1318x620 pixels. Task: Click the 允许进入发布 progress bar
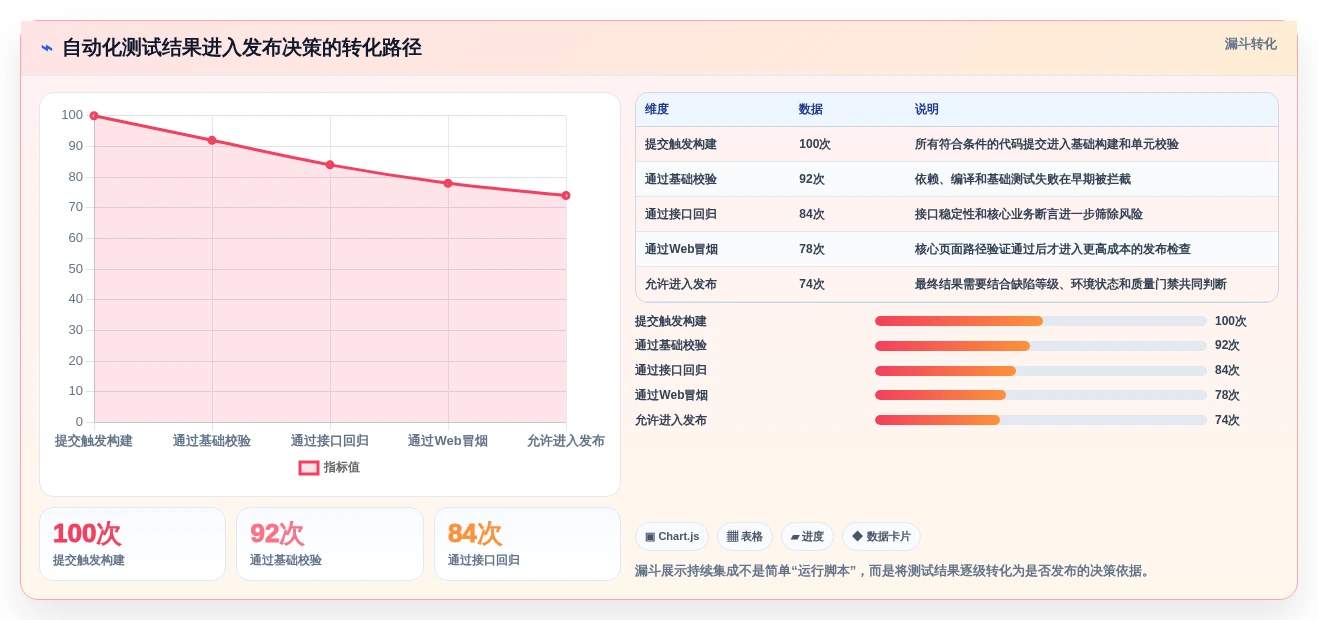[1041, 420]
